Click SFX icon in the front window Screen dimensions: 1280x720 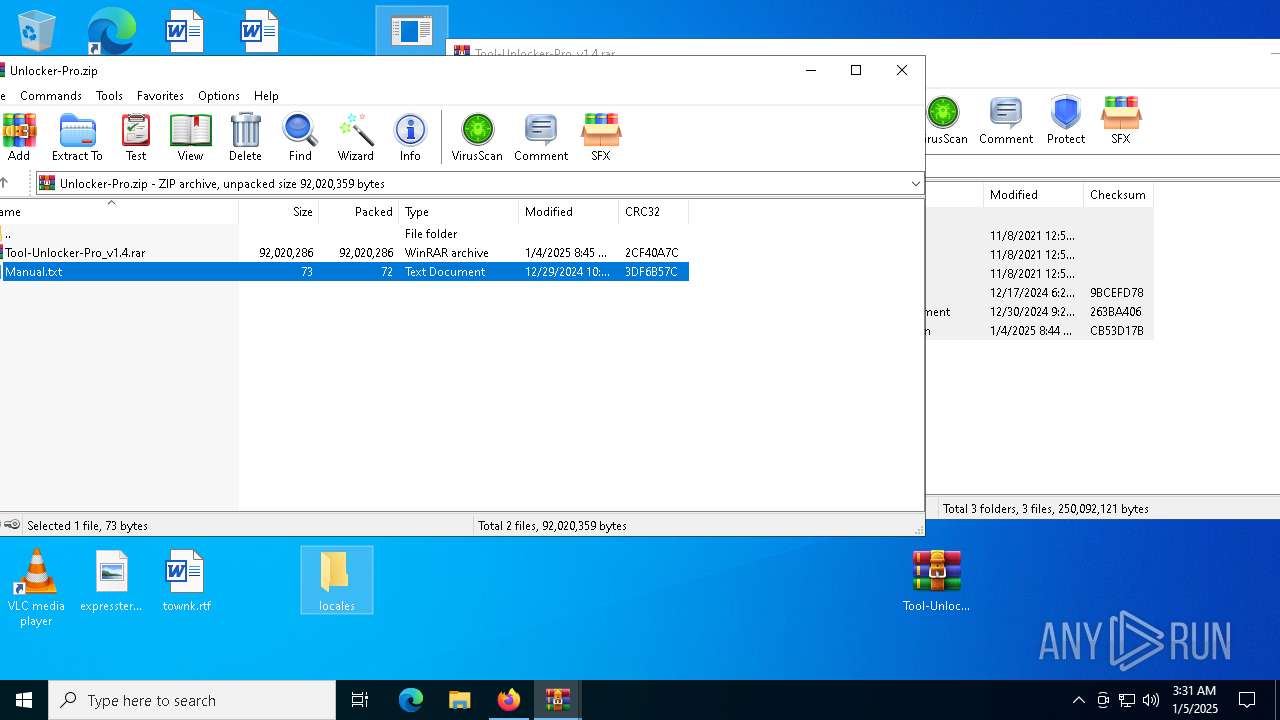coord(601,137)
